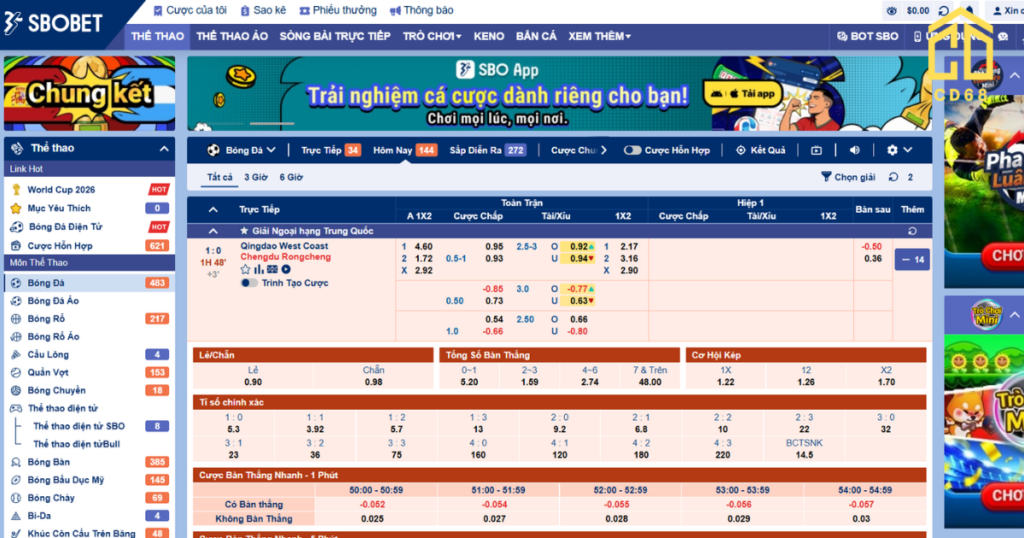Open the Xin chào user account menu

1006,10
